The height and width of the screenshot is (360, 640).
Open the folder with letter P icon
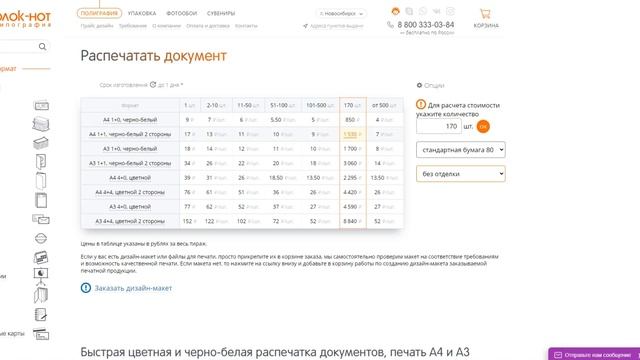click(41, 162)
